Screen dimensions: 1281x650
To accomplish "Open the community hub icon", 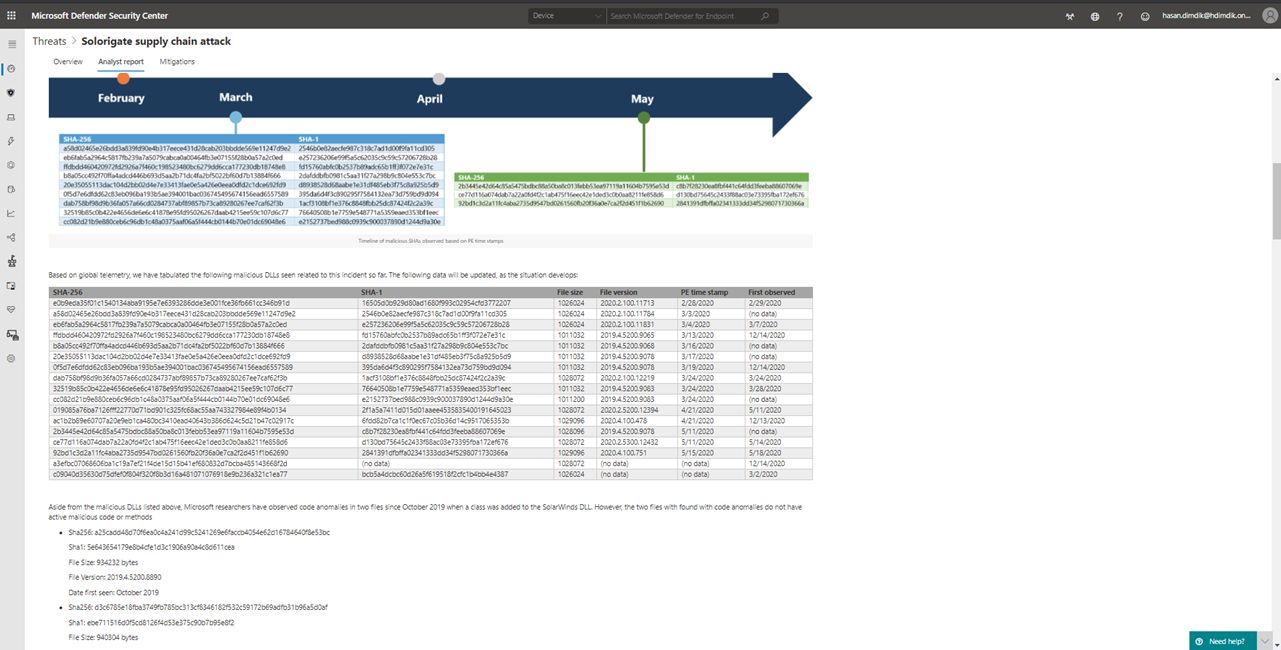I will 1070,16.
